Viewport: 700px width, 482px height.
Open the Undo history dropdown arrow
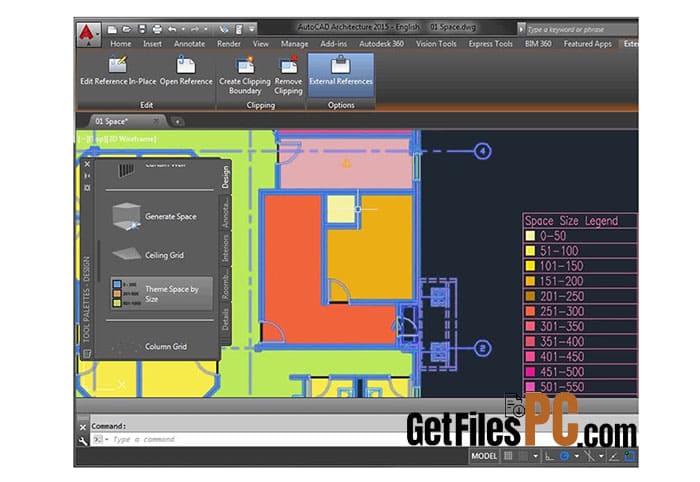[183, 29]
